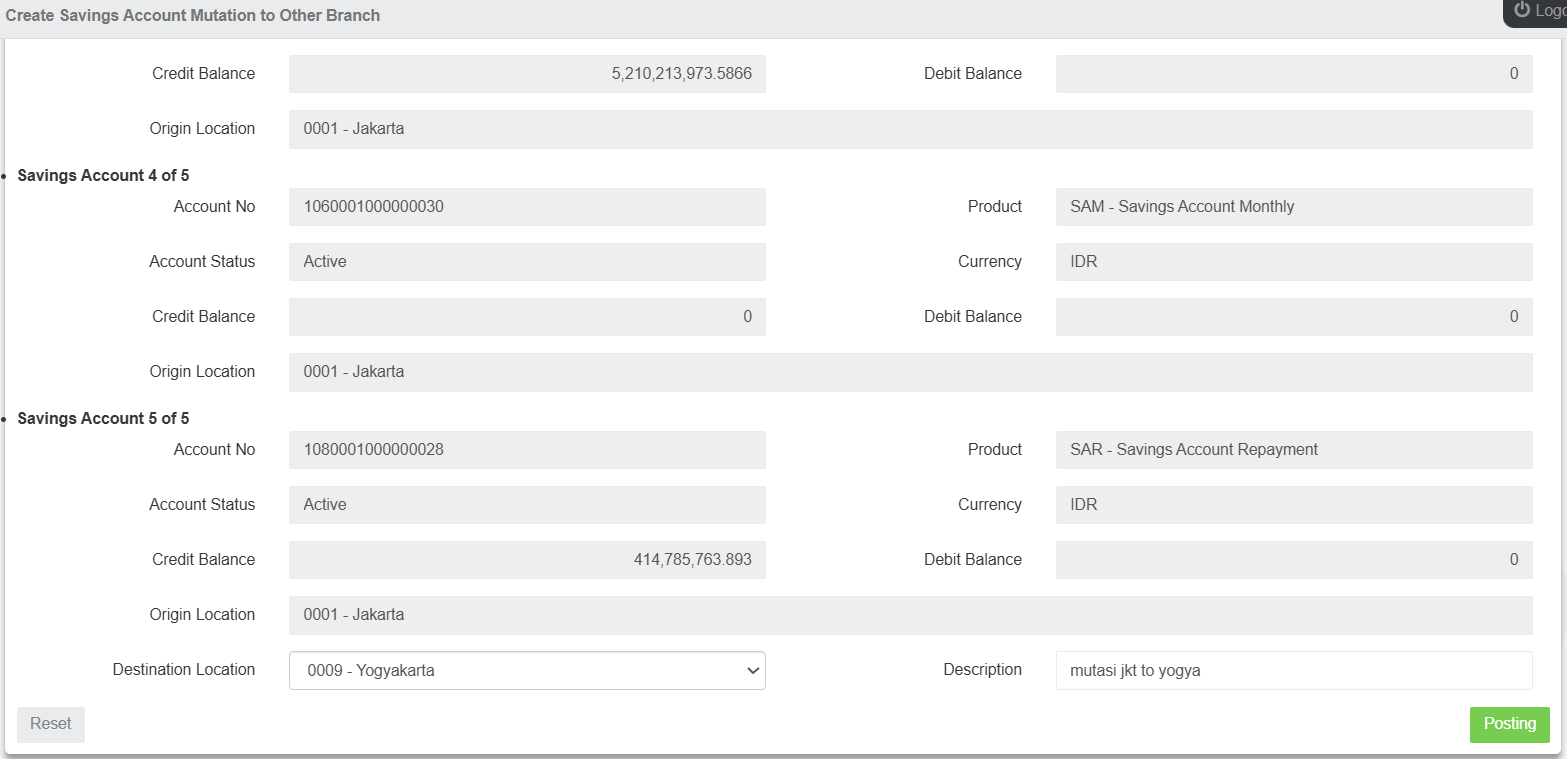
Task: Click Credit Balance field showing 5,210,213,973.5866
Action: [527, 74]
